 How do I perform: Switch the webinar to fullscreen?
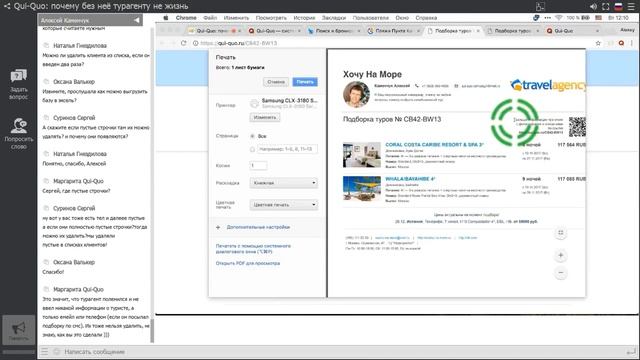(606, 7)
